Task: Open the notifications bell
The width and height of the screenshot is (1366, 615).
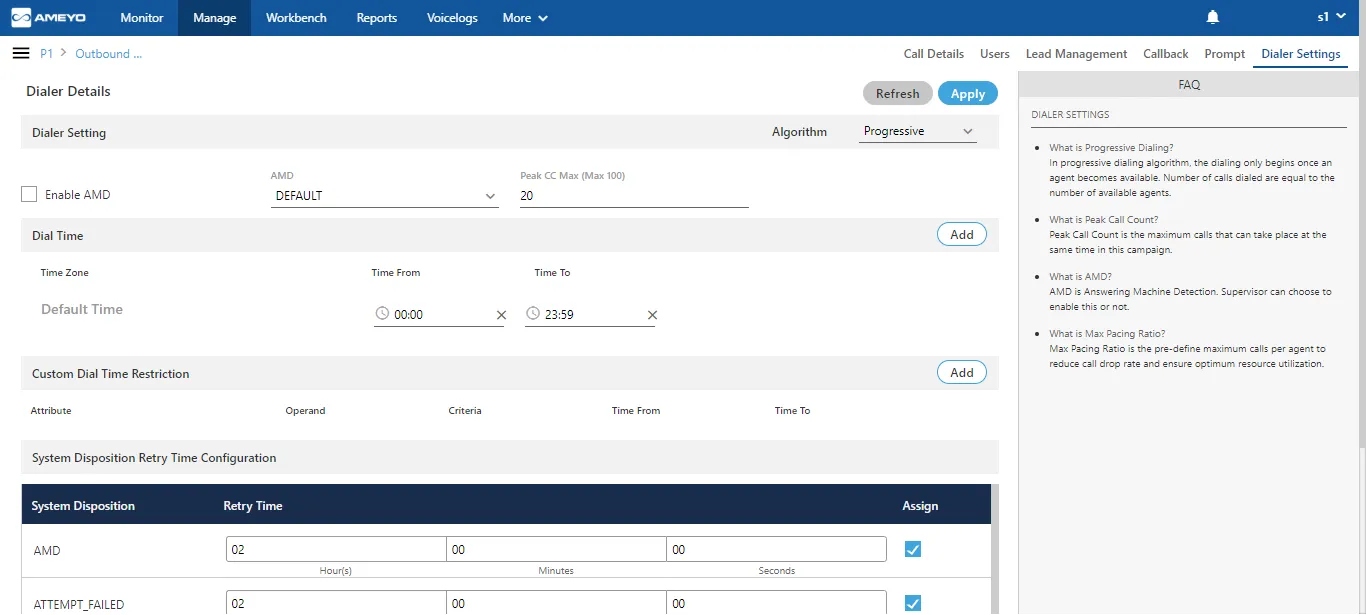Action: coord(1213,17)
